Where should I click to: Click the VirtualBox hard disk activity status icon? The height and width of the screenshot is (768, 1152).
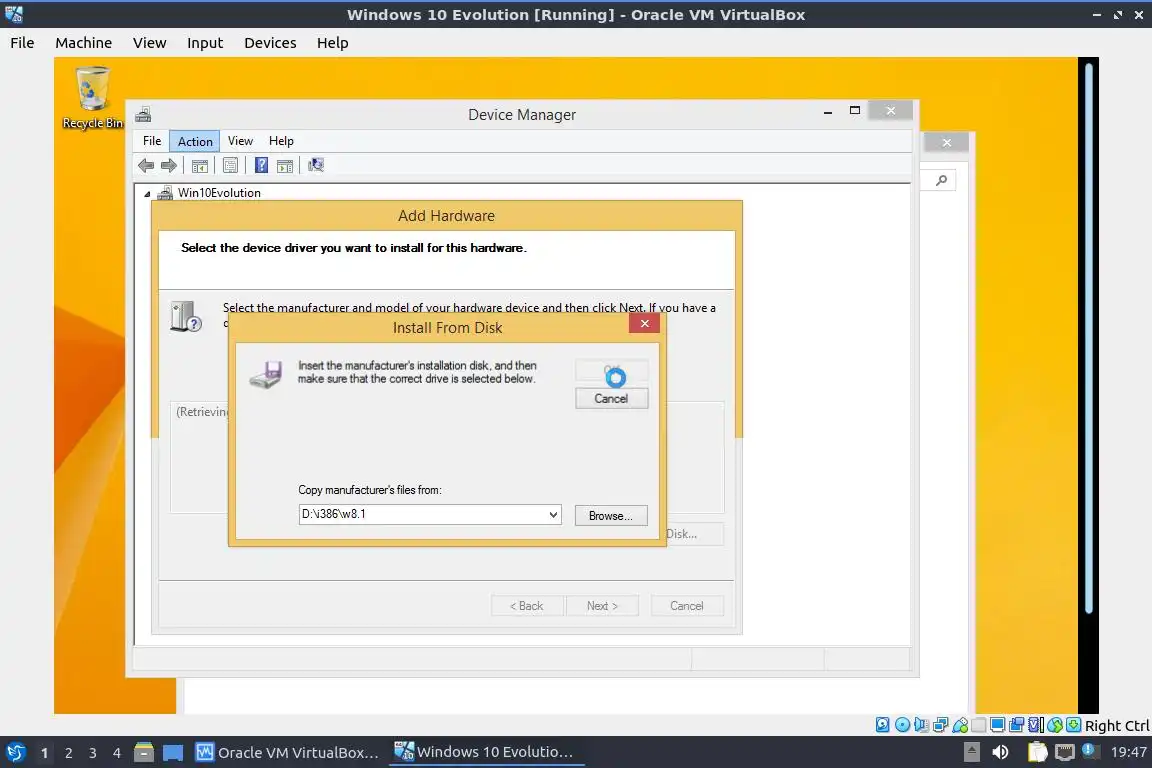882,725
